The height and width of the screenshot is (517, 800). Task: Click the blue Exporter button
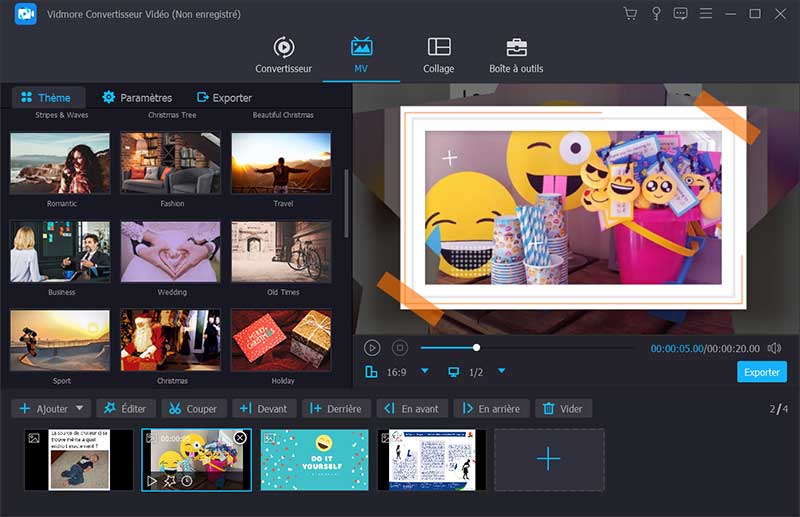762,372
